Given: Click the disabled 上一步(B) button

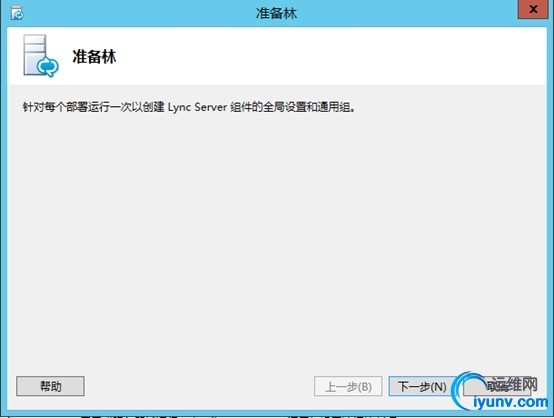Looking at the screenshot, I should pyautogui.click(x=348, y=386).
